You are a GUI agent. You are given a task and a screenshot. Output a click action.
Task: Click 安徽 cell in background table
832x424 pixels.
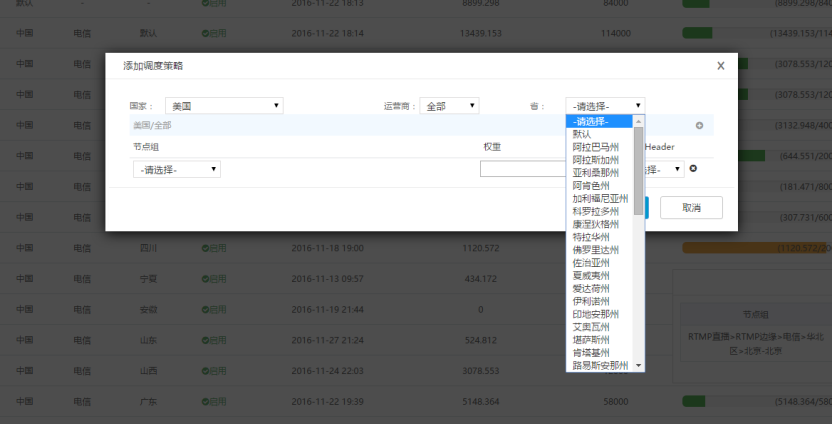149,309
